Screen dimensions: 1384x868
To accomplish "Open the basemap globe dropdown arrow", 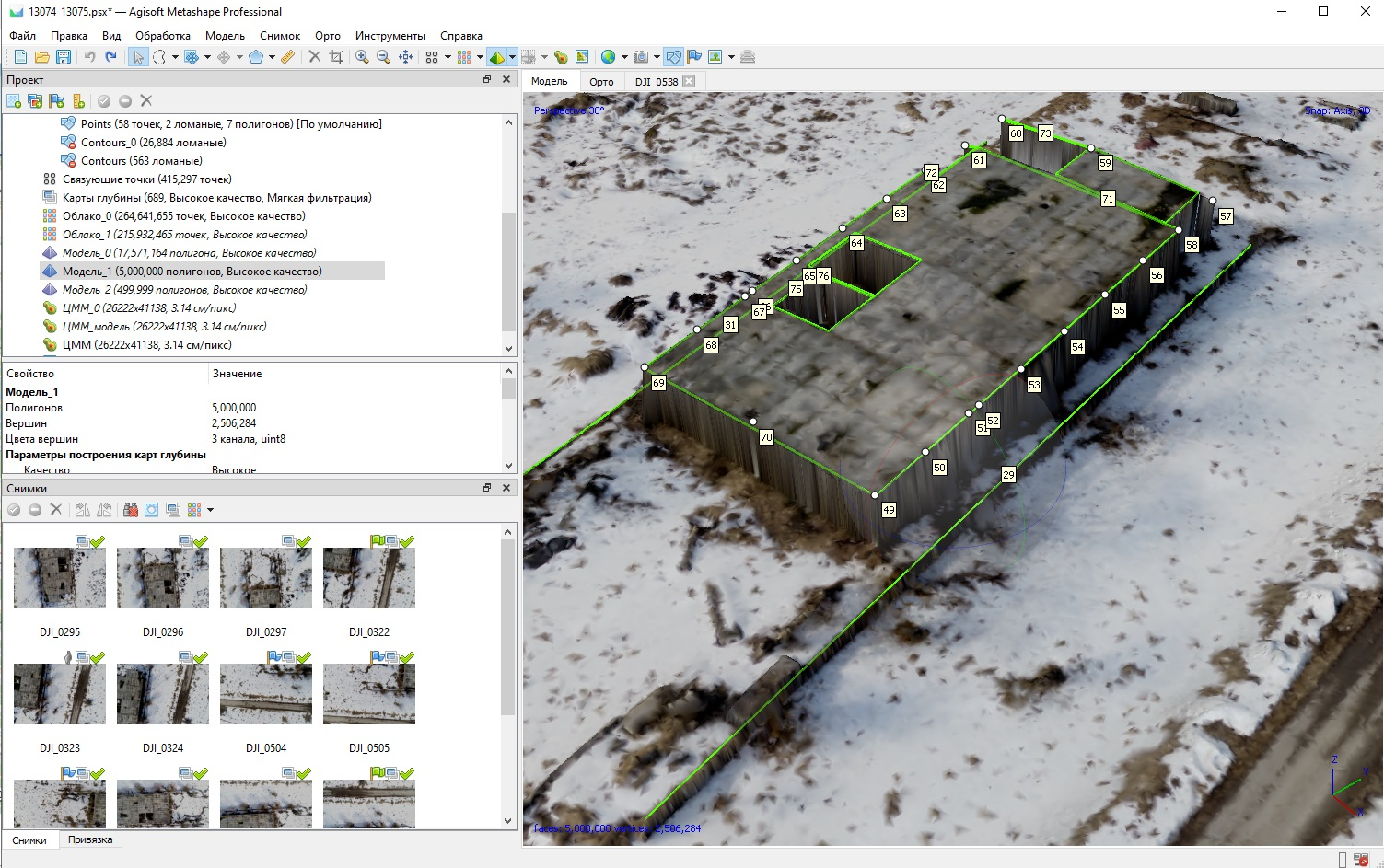I will (624, 57).
